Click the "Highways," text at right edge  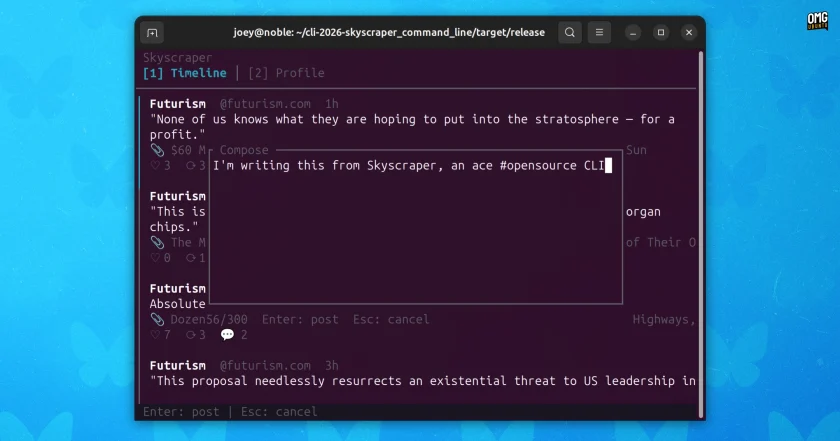click(664, 319)
